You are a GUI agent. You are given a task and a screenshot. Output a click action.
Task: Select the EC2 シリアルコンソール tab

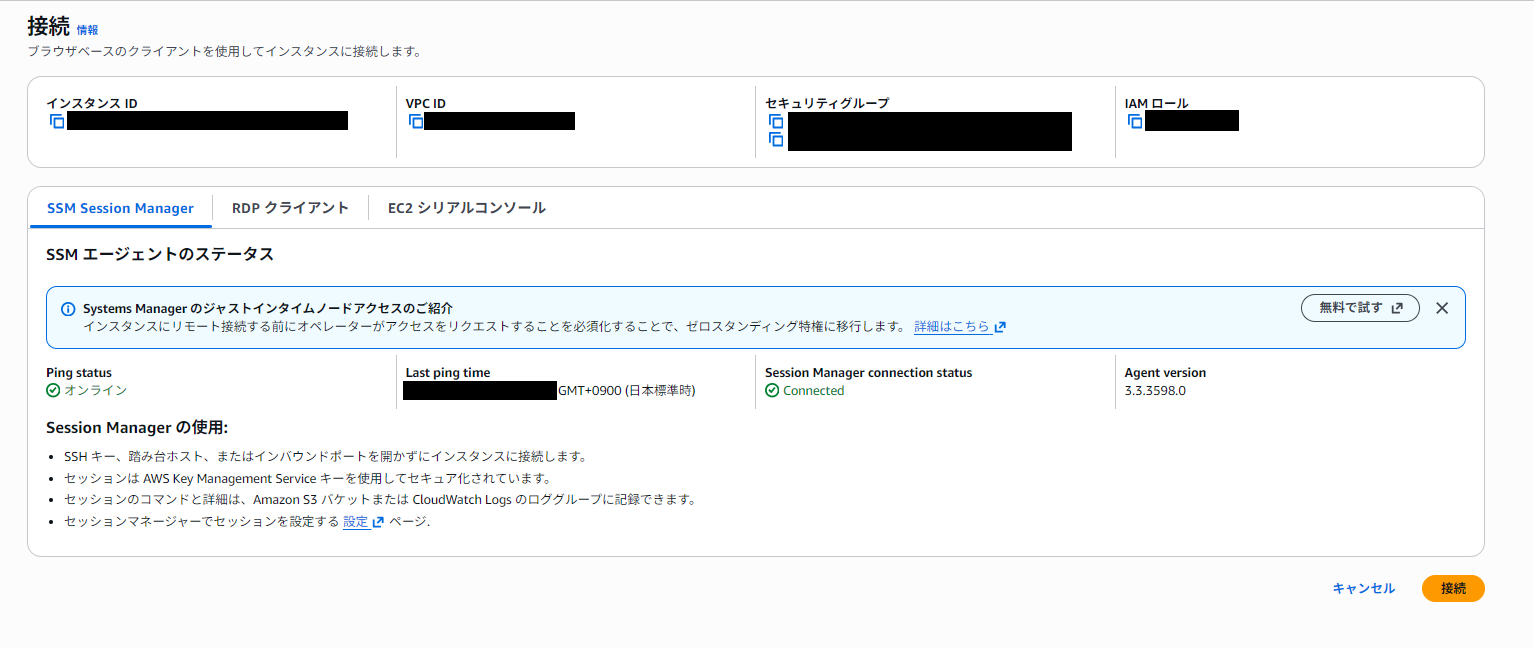point(466,208)
